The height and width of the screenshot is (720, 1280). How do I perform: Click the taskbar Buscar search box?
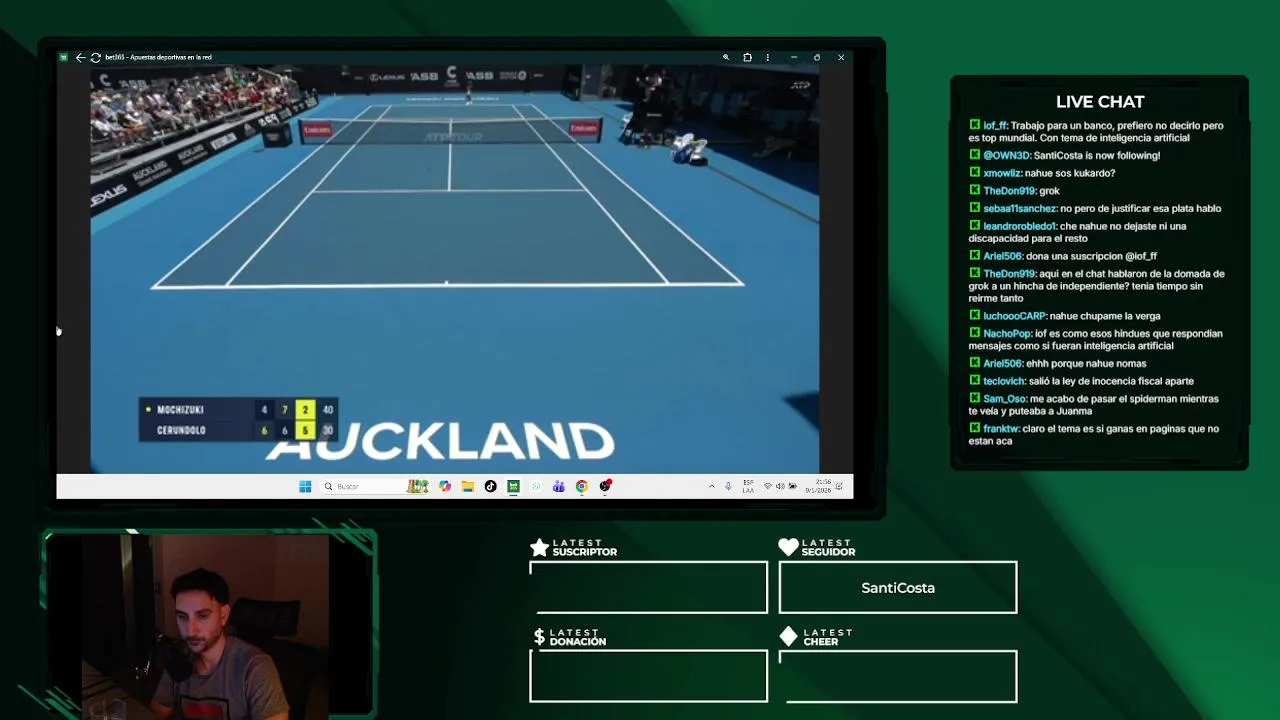point(375,486)
